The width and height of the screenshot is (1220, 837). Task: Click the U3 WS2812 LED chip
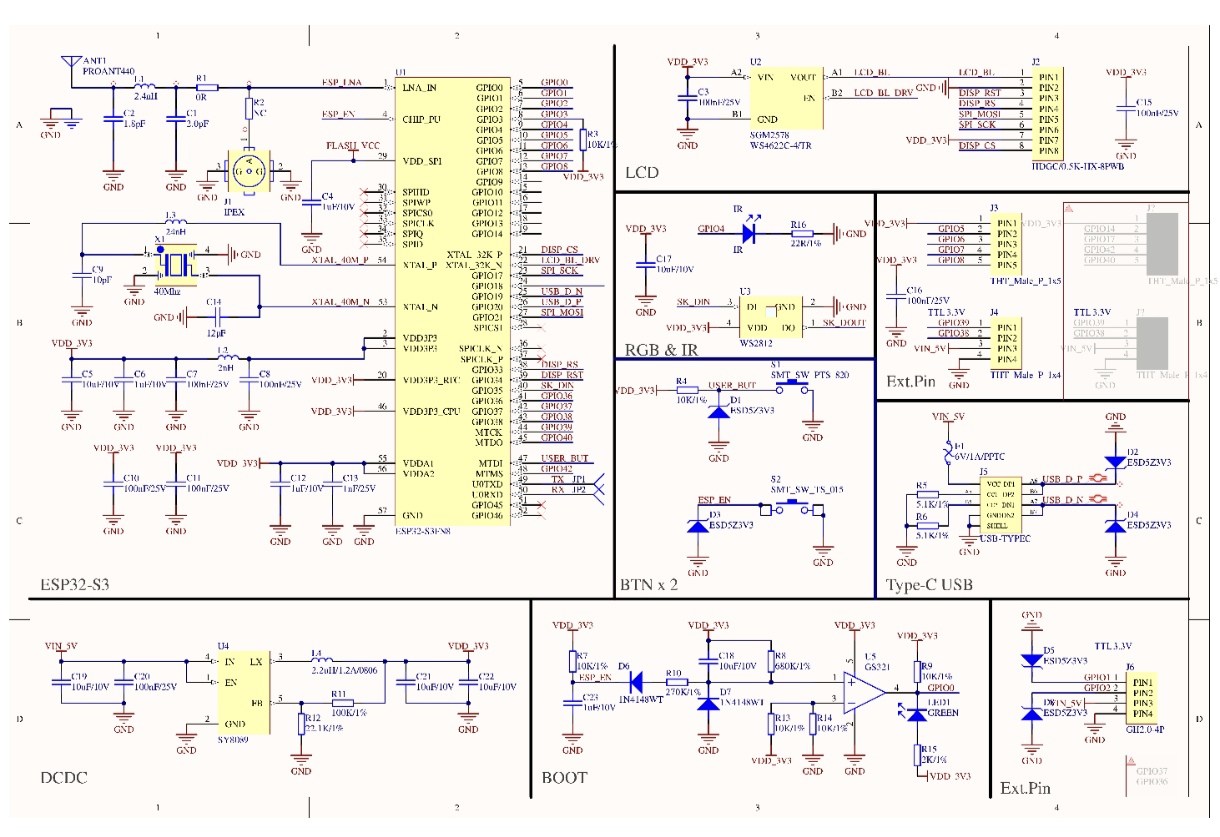point(771,315)
